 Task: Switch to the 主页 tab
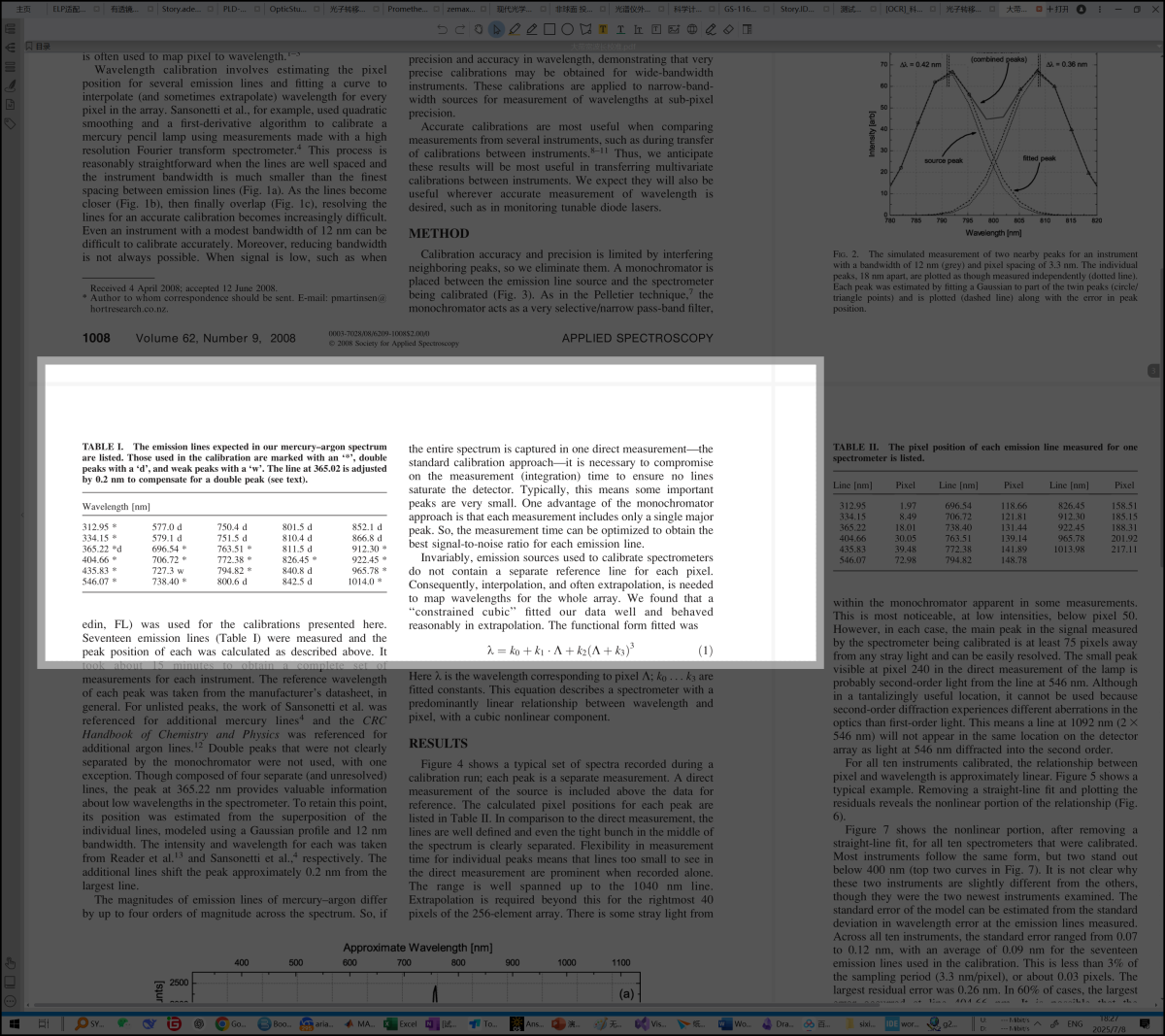(x=23, y=9)
